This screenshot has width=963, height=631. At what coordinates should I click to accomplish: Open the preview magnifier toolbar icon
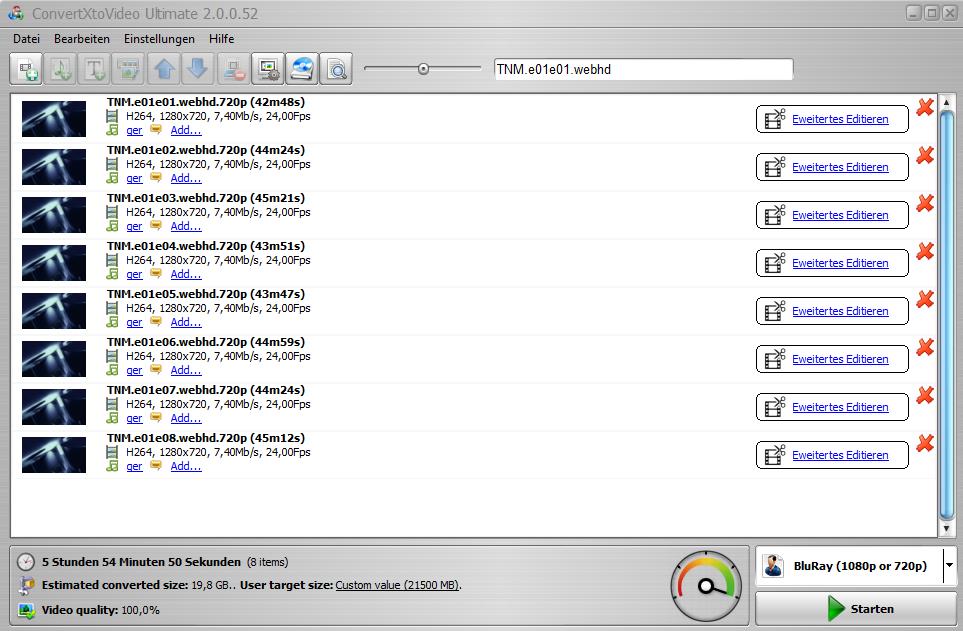tap(336, 69)
